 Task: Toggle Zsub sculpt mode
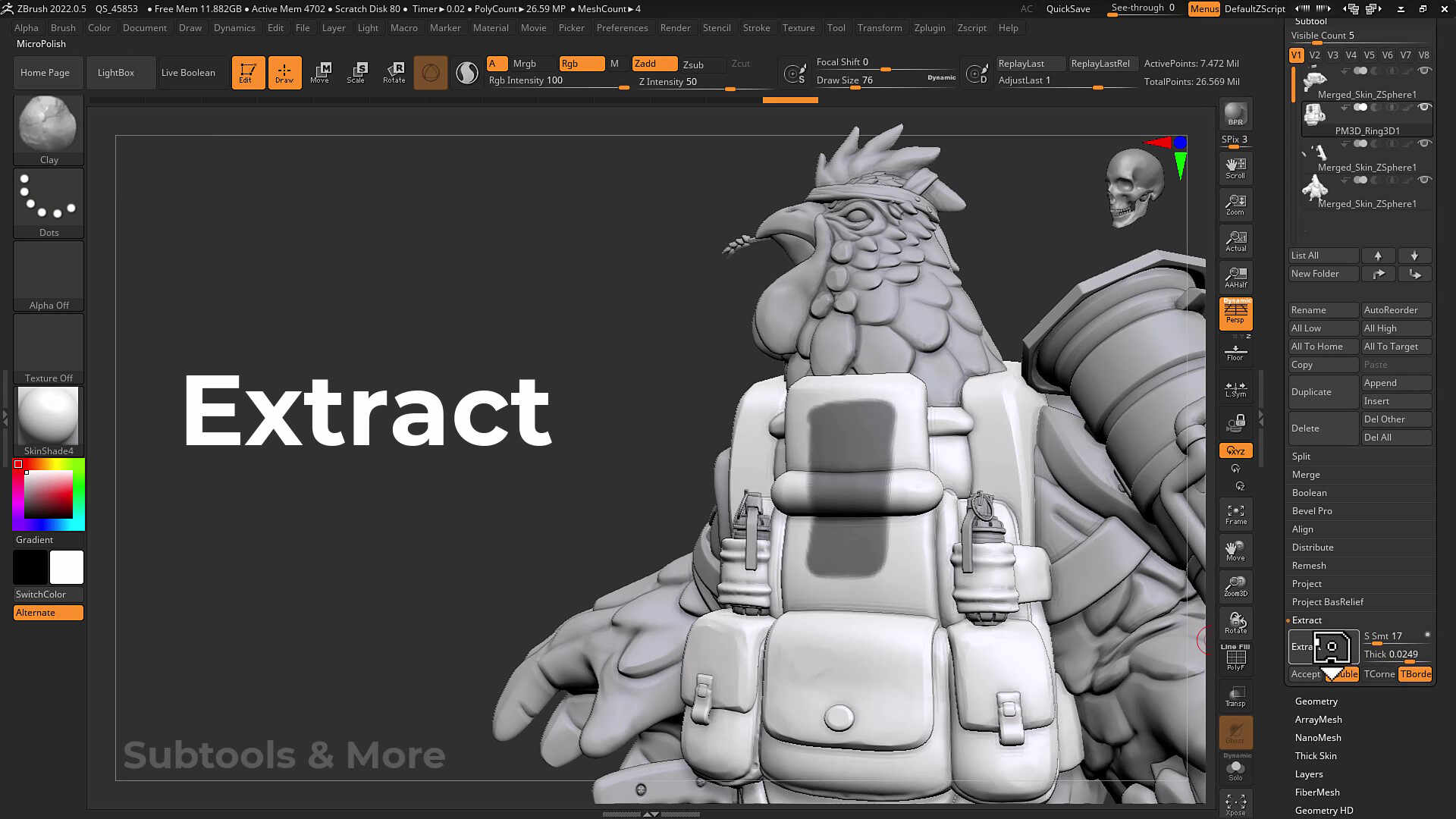[693, 64]
